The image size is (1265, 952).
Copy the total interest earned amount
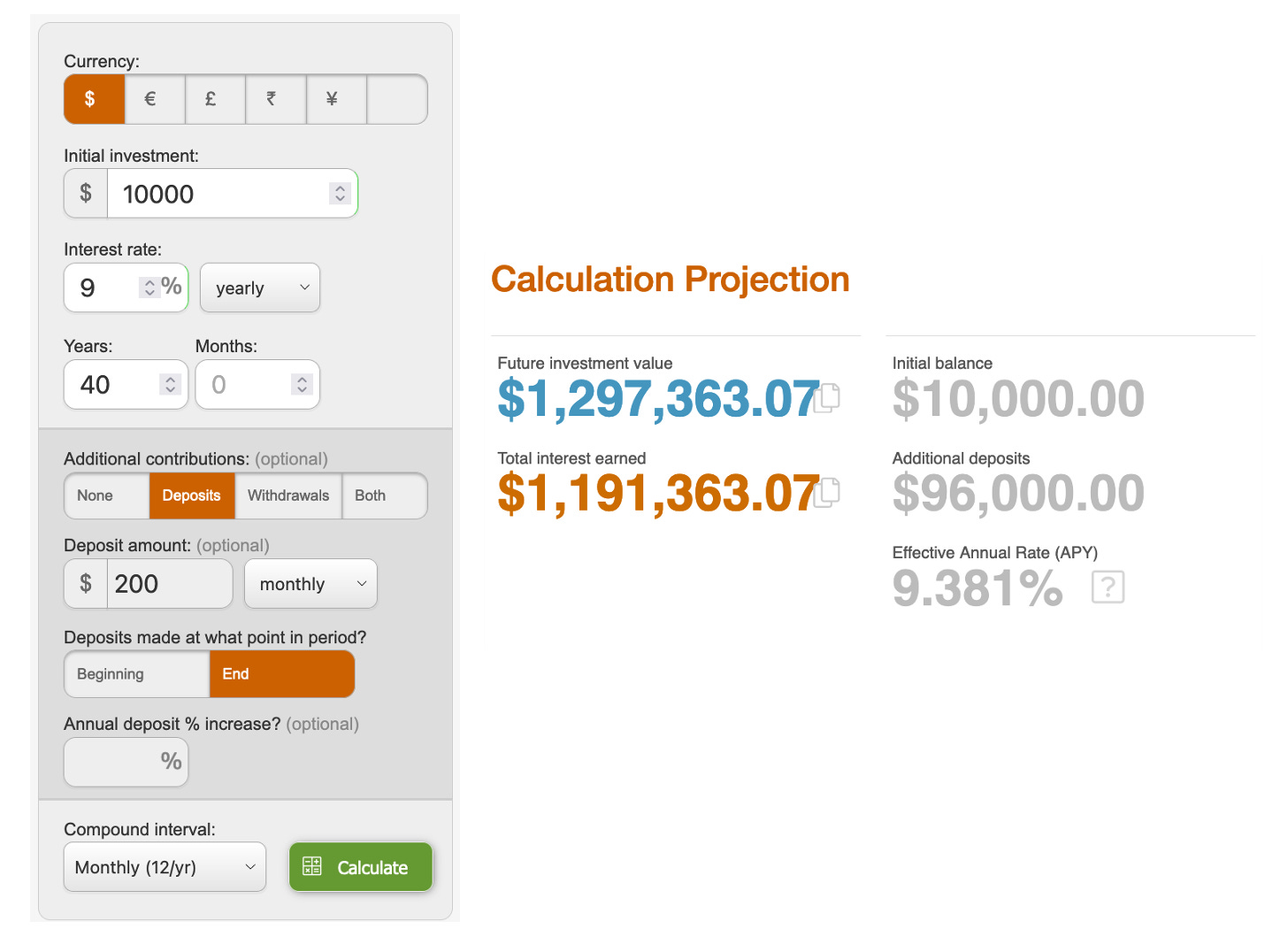pos(828,493)
